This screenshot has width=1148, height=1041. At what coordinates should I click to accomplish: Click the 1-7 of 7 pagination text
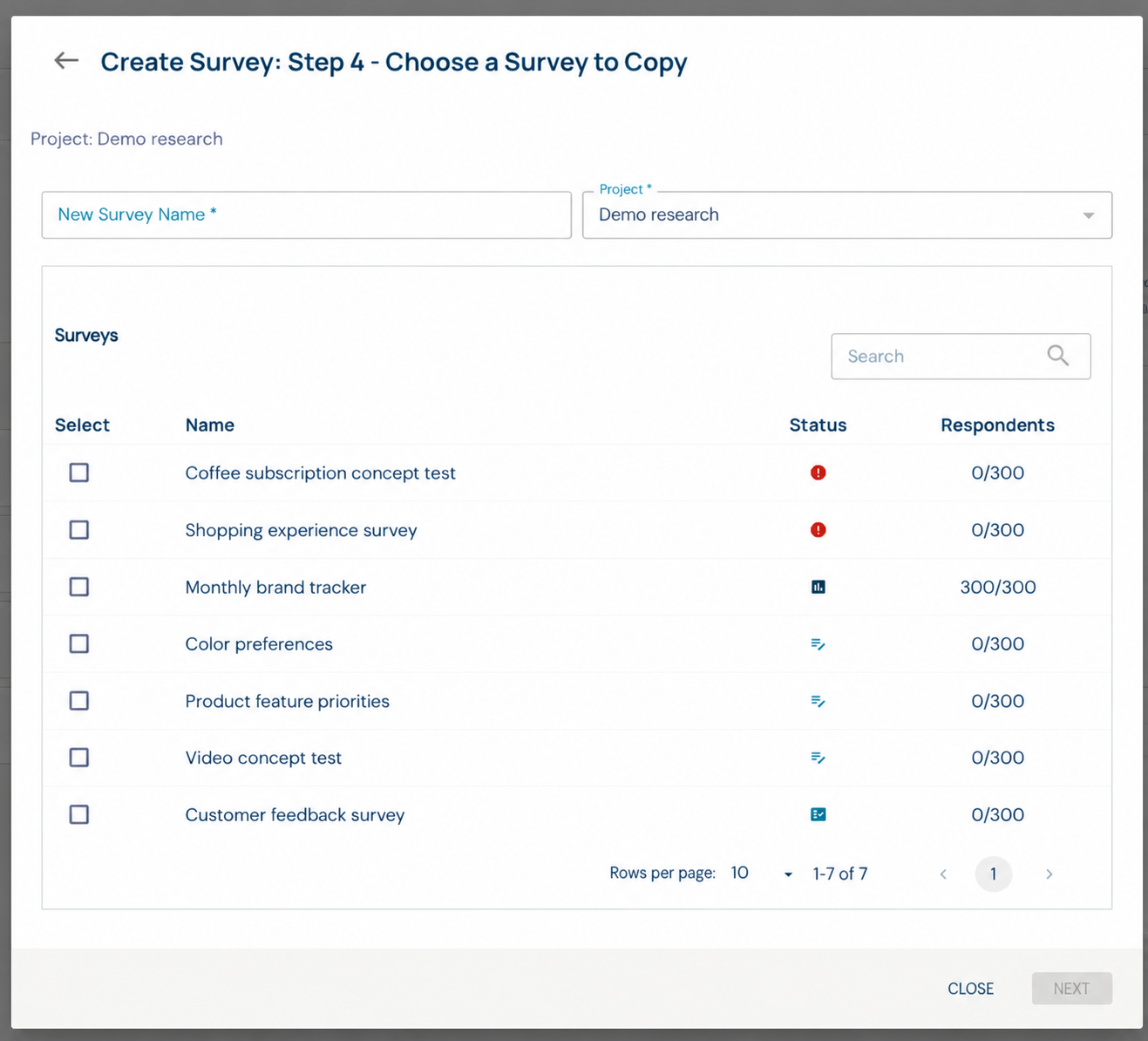[840, 874]
